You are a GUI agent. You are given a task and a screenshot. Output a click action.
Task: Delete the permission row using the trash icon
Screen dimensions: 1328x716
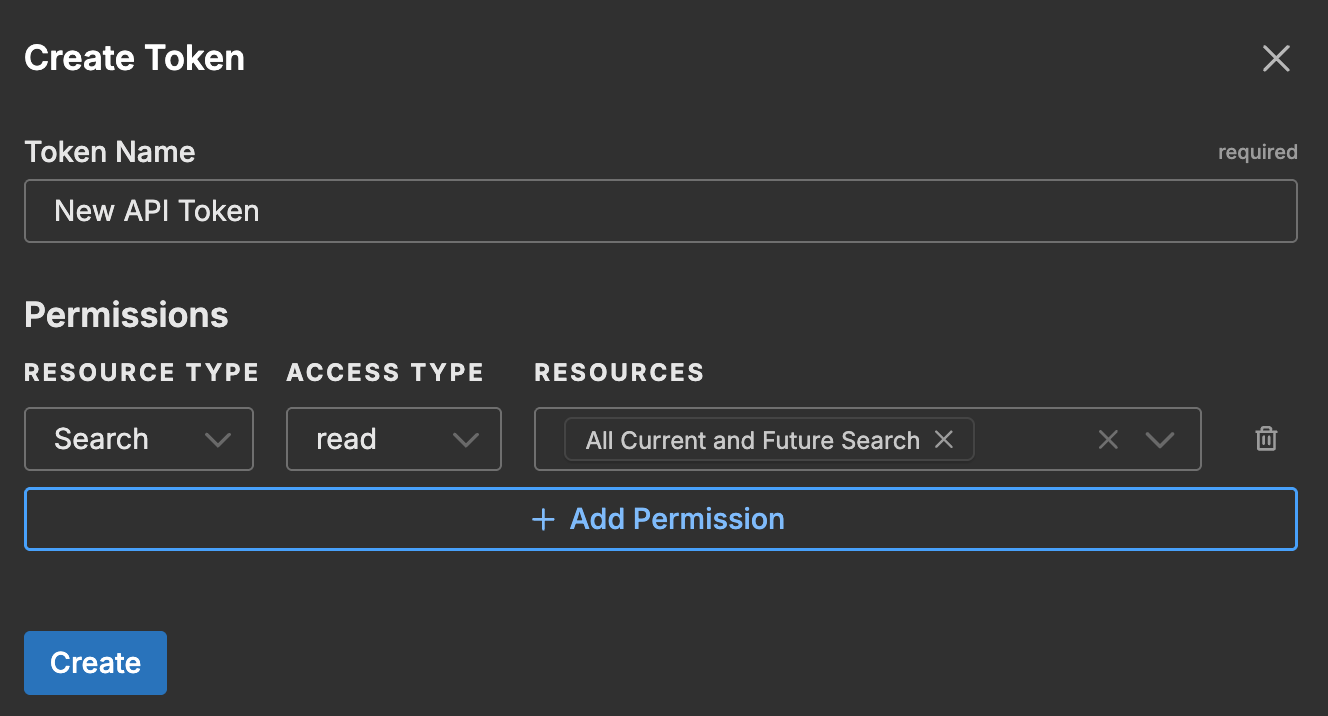(x=1266, y=439)
